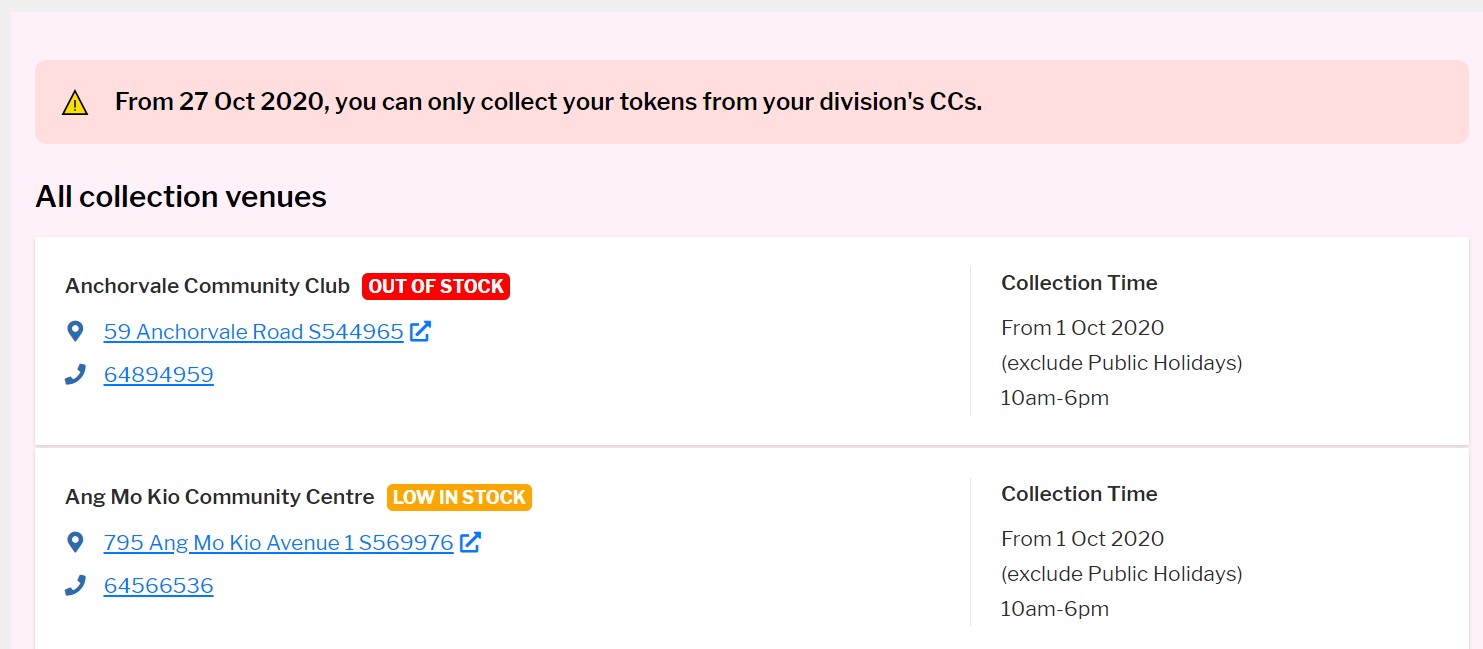Screen dimensions: 1483x649
Task: Click the 10am-6pm hours in Anchorvale card
Action: [x=1055, y=398]
